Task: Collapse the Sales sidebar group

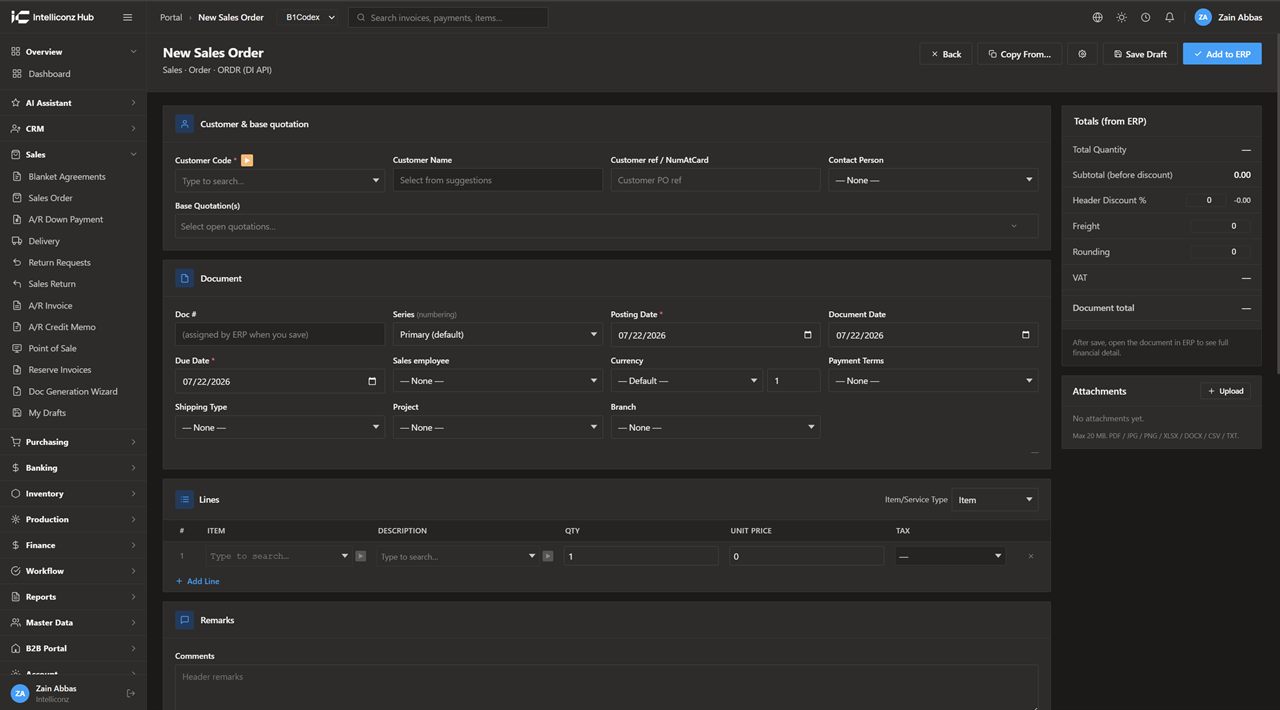Action: [73, 155]
